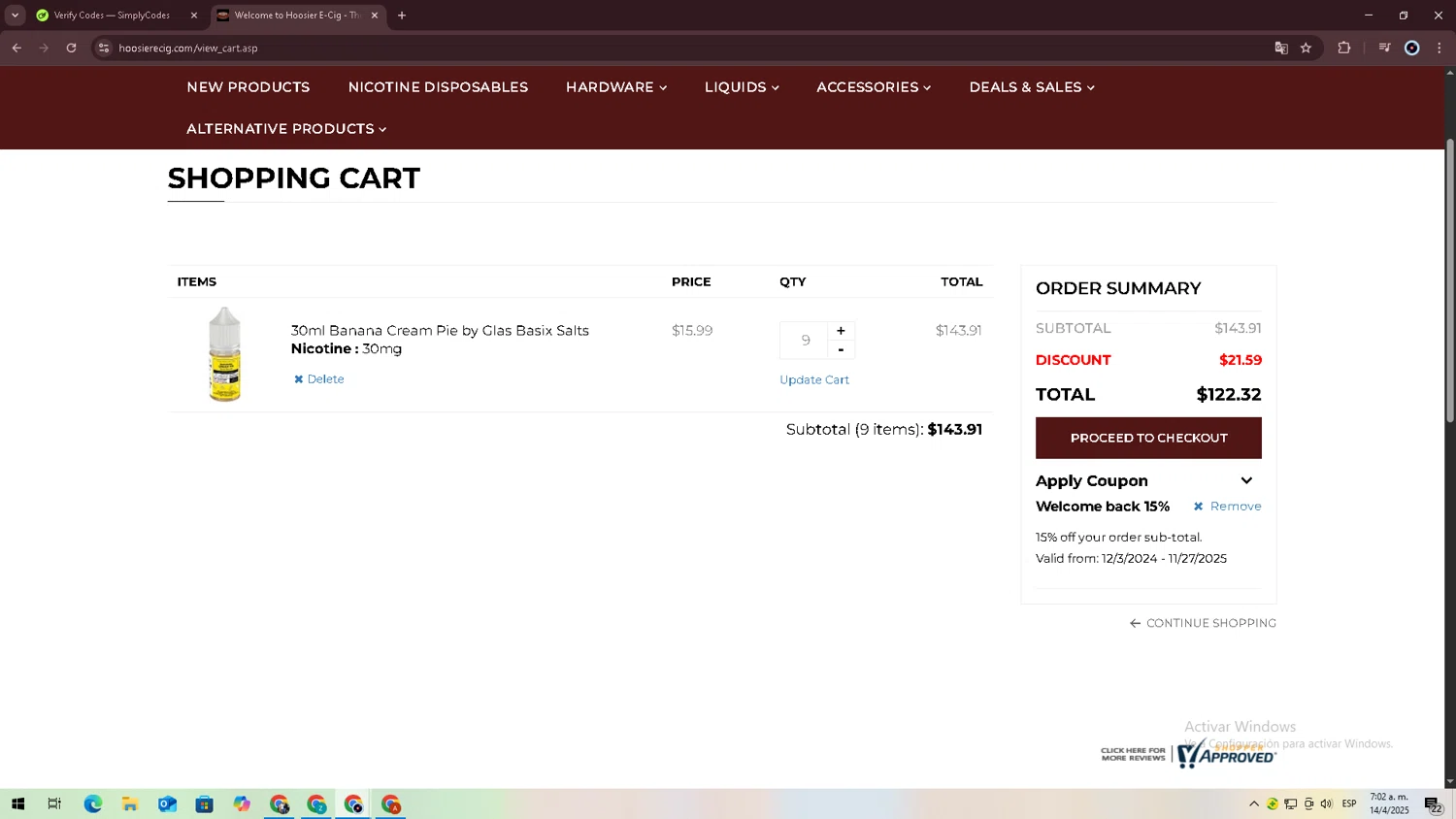Open the Shopper Approved reviews badge

point(1188,754)
